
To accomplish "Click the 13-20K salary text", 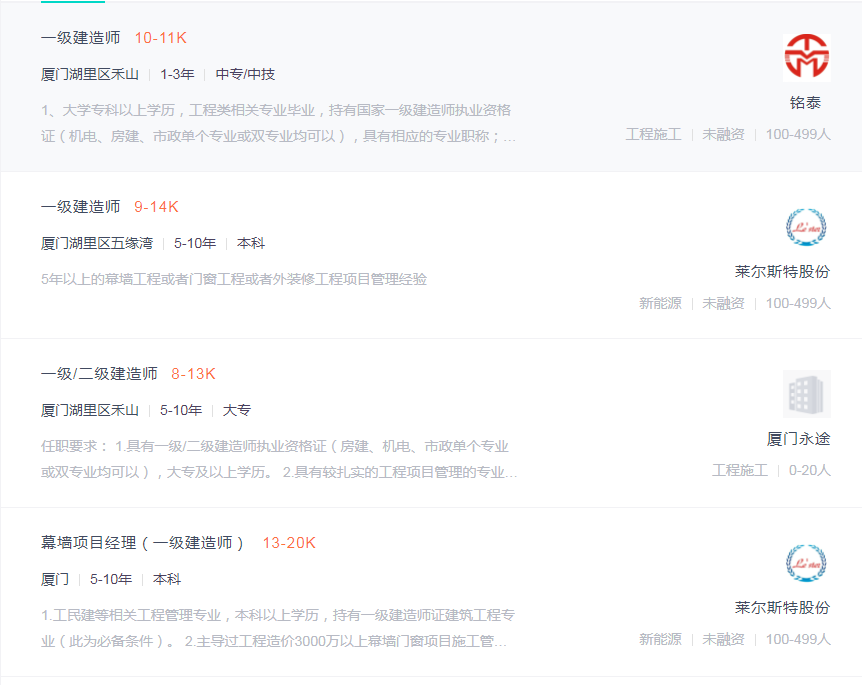I will [x=289, y=543].
